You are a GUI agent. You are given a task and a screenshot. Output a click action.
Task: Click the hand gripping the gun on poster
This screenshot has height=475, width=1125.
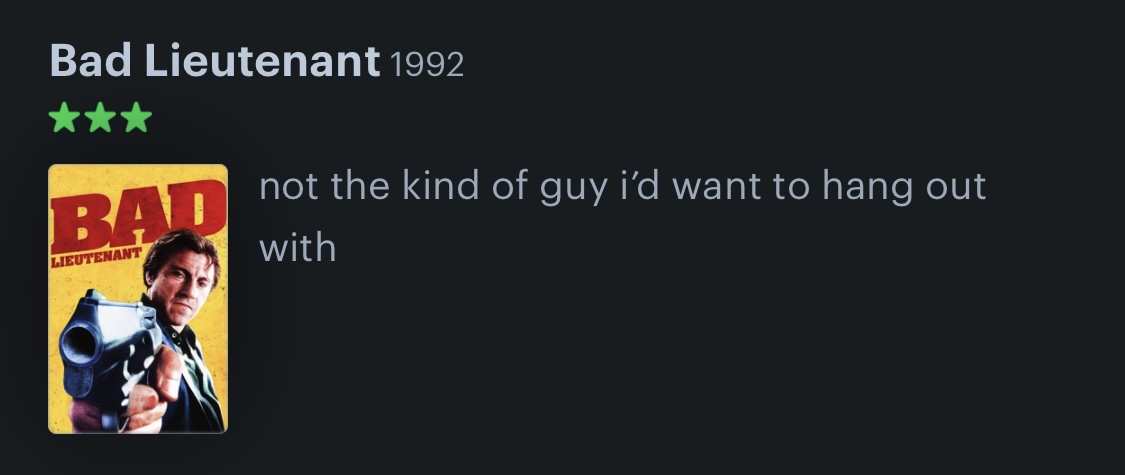[150, 390]
